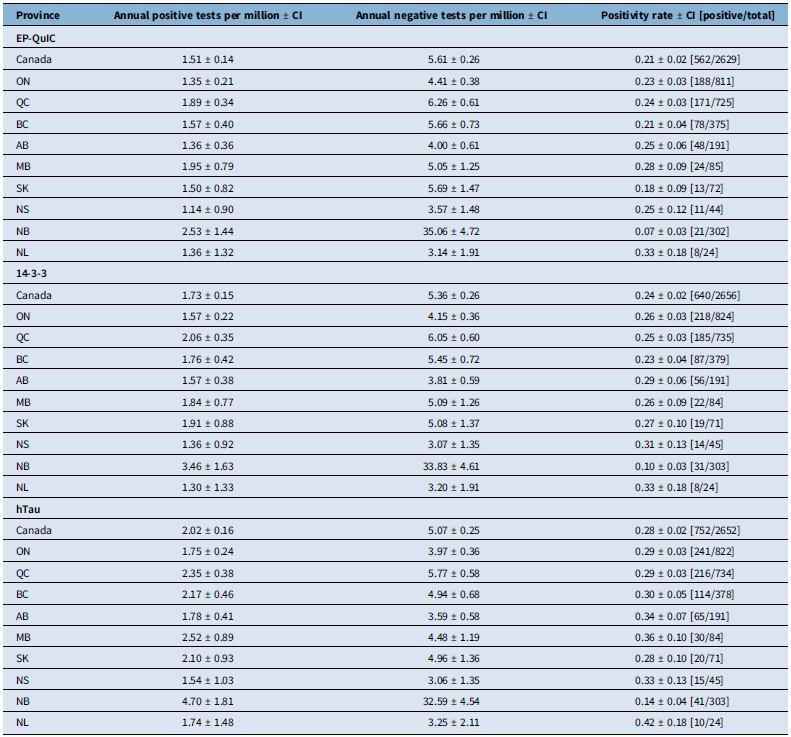Select the Positivity rate column header
Screen dimensions: 791x737
pyautogui.click(x=688, y=16)
